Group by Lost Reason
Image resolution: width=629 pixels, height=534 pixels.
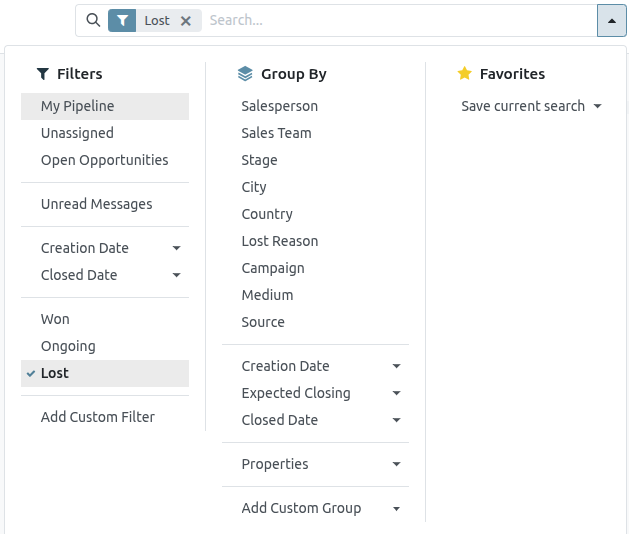(x=279, y=241)
